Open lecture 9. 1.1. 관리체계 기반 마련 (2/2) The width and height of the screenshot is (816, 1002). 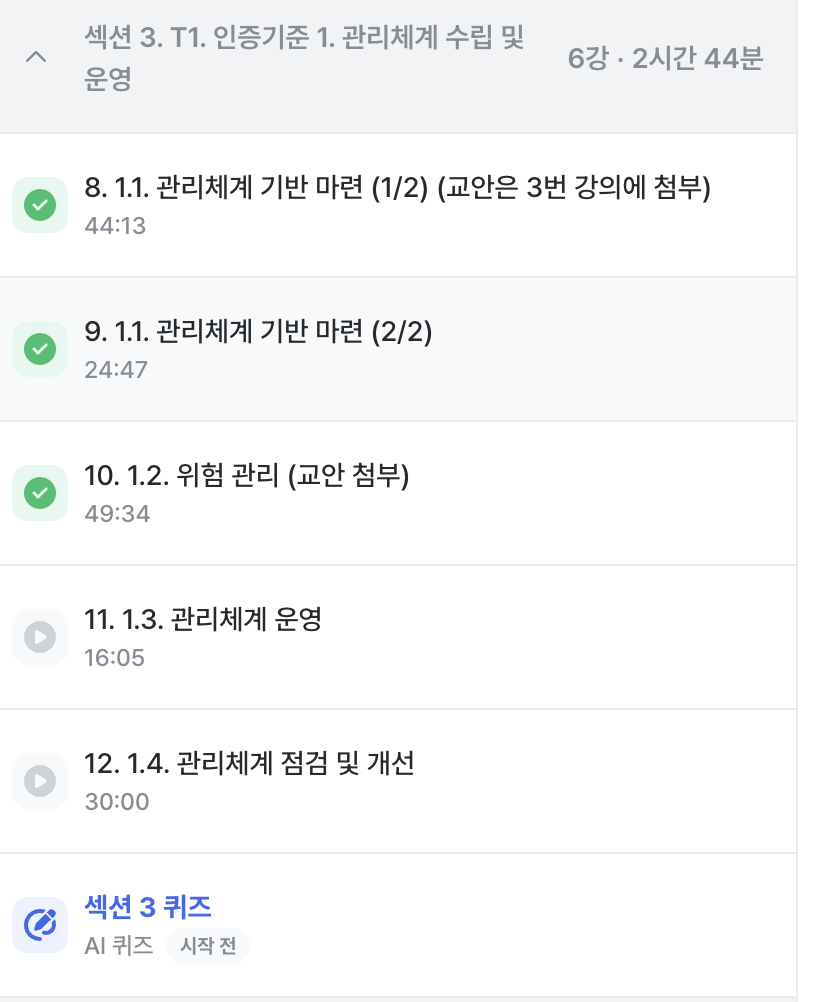pos(258,332)
